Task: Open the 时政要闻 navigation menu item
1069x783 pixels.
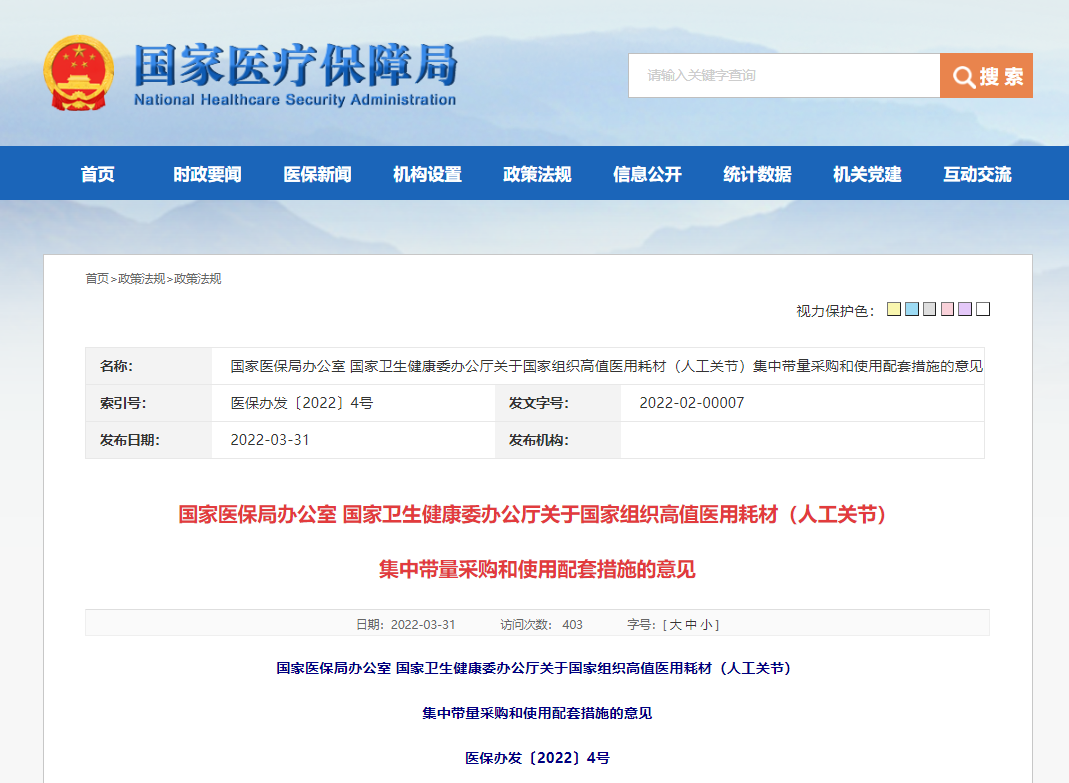Action: (x=206, y=173)
